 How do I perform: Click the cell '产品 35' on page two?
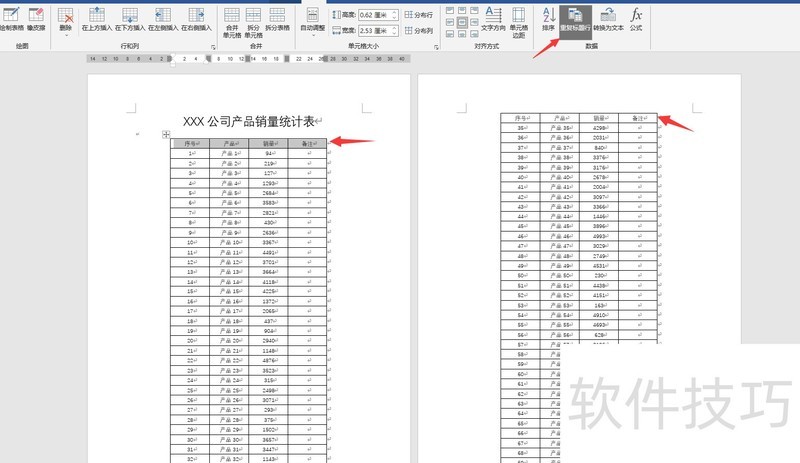559,128
